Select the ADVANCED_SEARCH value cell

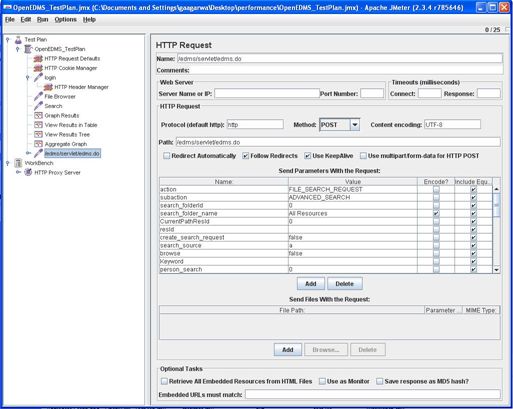click(x=353, y=197)
